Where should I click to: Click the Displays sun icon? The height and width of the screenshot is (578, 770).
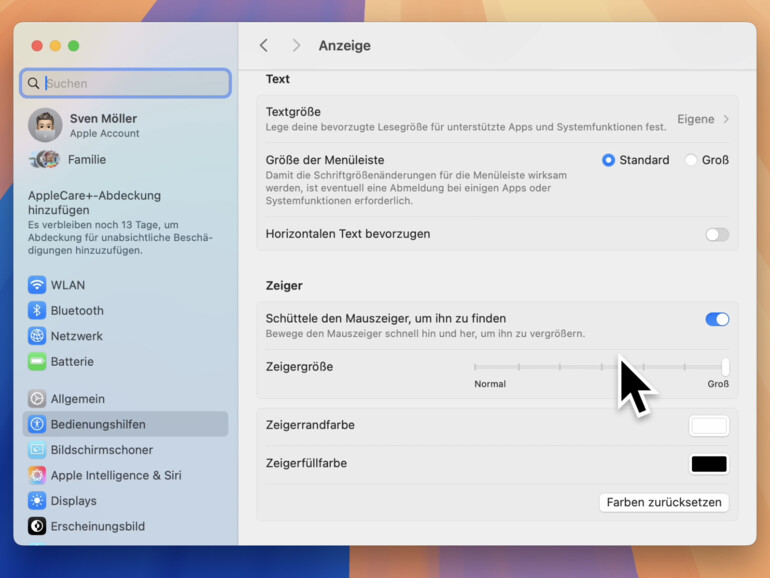point(37,501)
